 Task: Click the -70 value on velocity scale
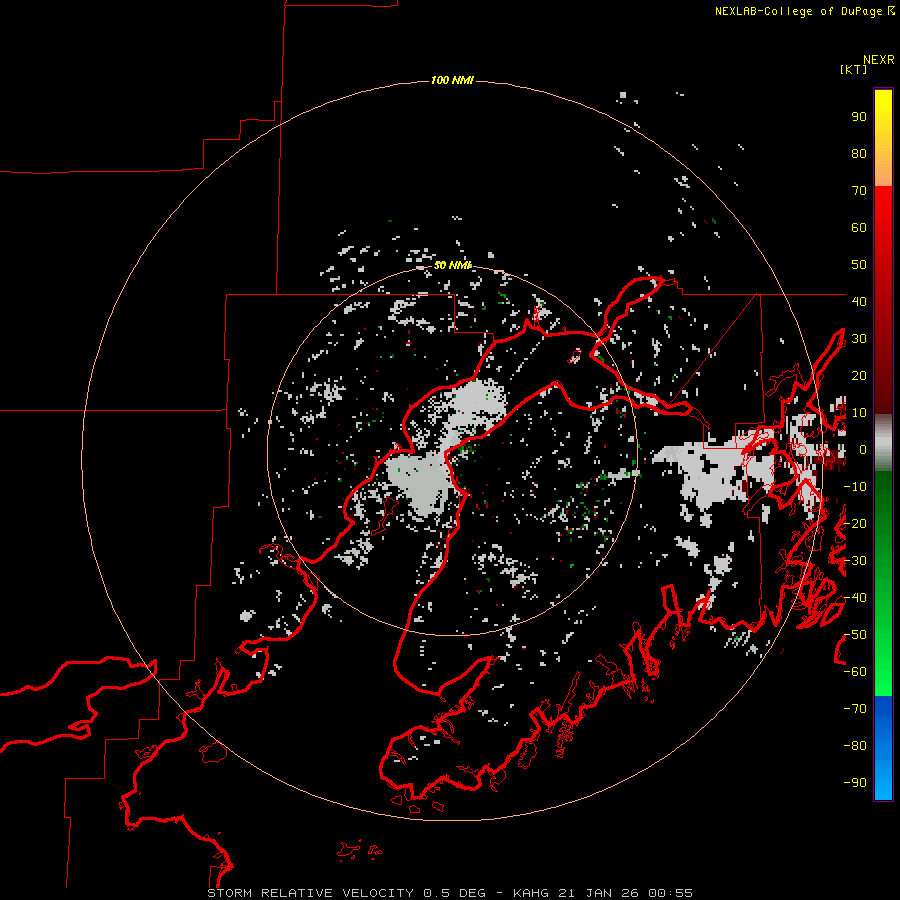point(855,709)
